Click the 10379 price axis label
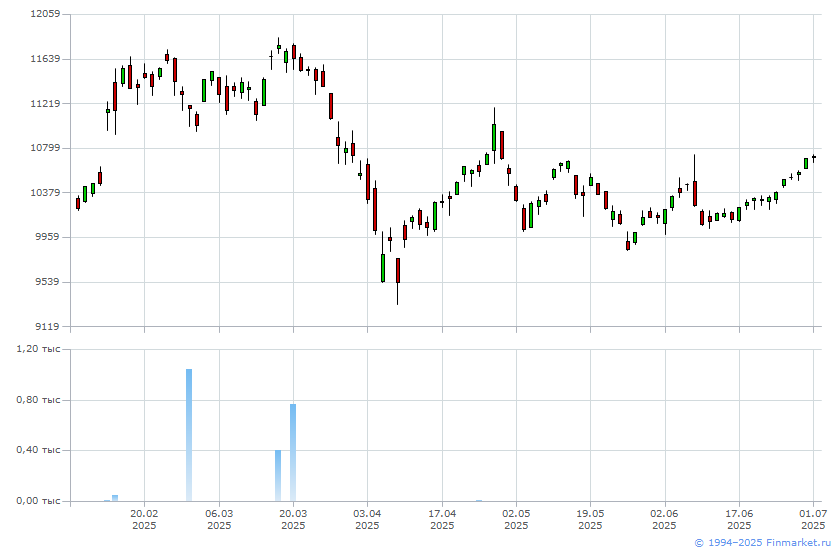Image resolution: width=840 pixels, height=550 pixels. pyautogui.click(x=45, y=192)
